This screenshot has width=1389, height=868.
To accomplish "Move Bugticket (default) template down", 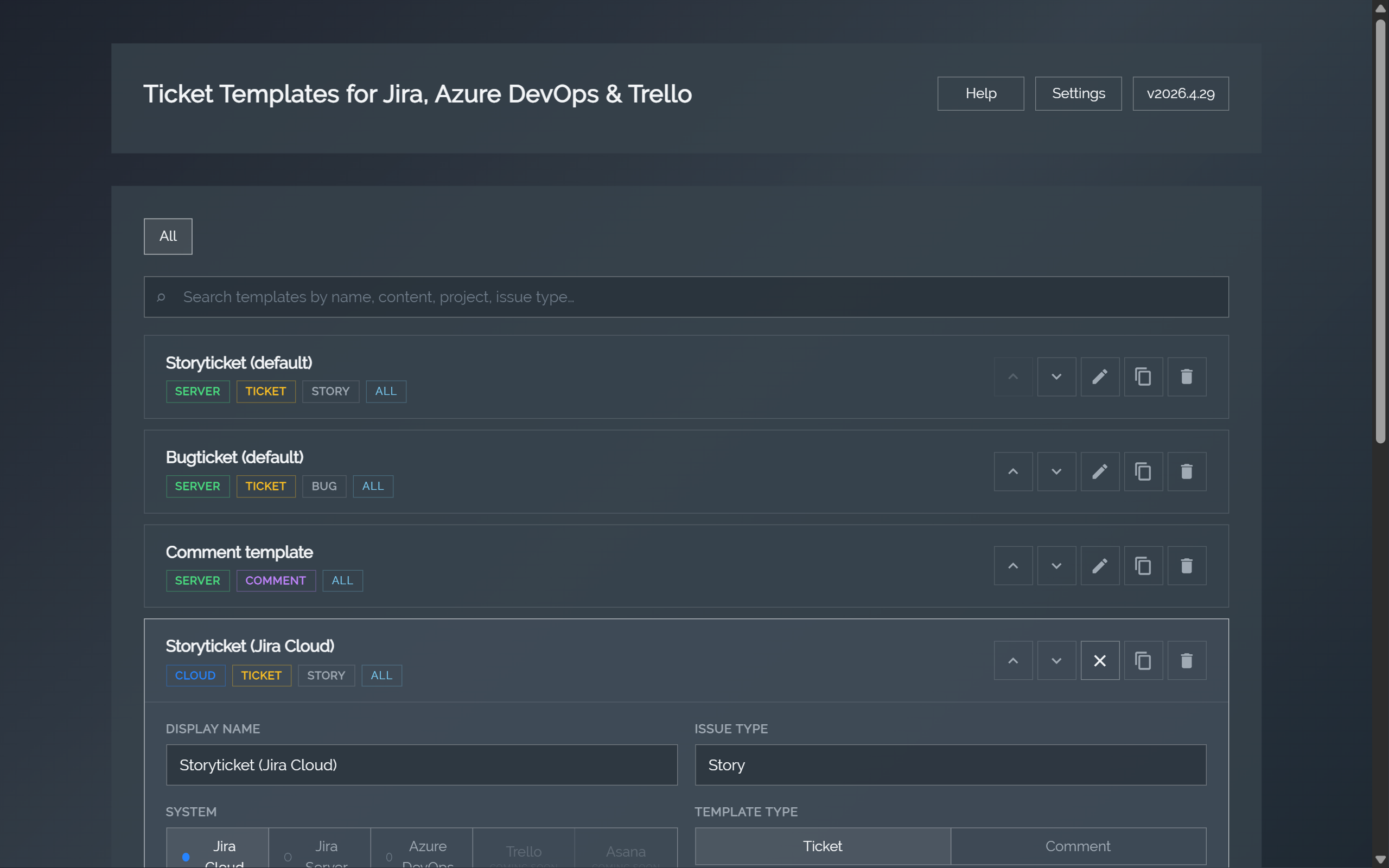I will (x=1056, y=471).
